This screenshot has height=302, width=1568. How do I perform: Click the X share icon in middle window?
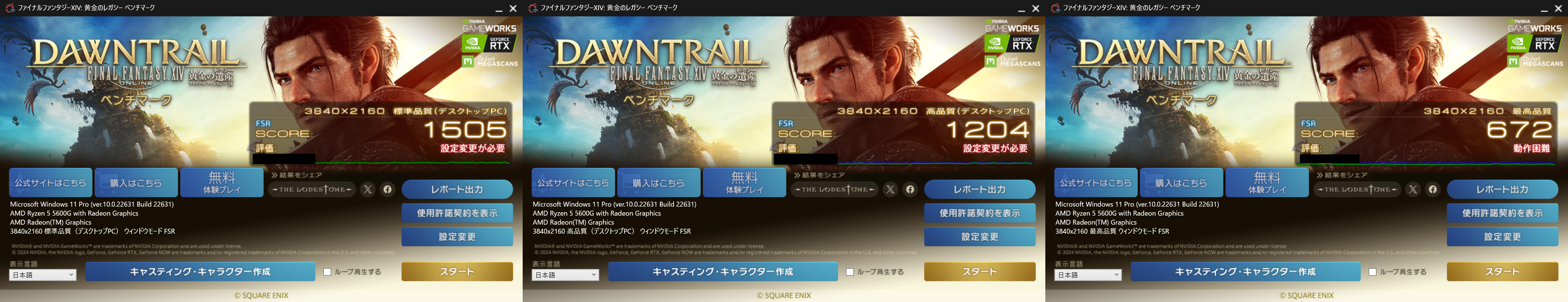click(x=891, y=189)
